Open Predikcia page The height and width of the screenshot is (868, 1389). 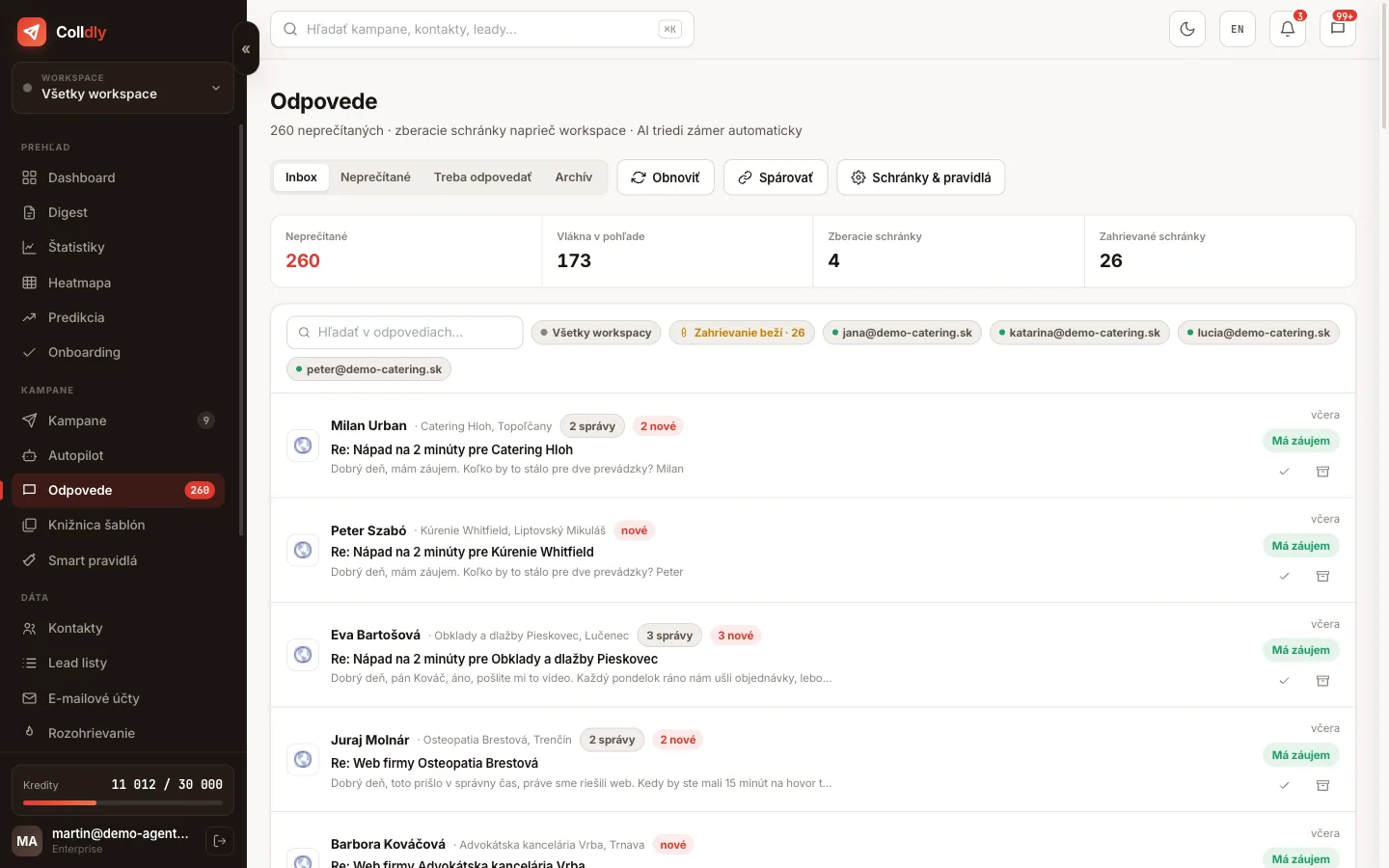(118, 317)
